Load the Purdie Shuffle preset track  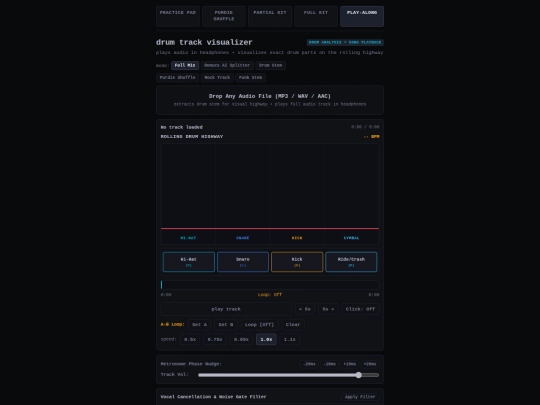pos(177,77)
